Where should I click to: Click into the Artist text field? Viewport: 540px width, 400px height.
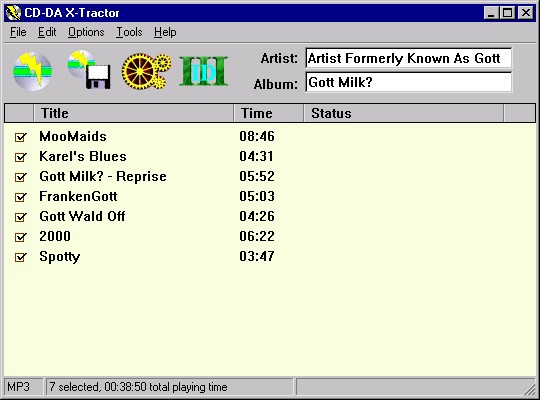click(x=408, y=58)
